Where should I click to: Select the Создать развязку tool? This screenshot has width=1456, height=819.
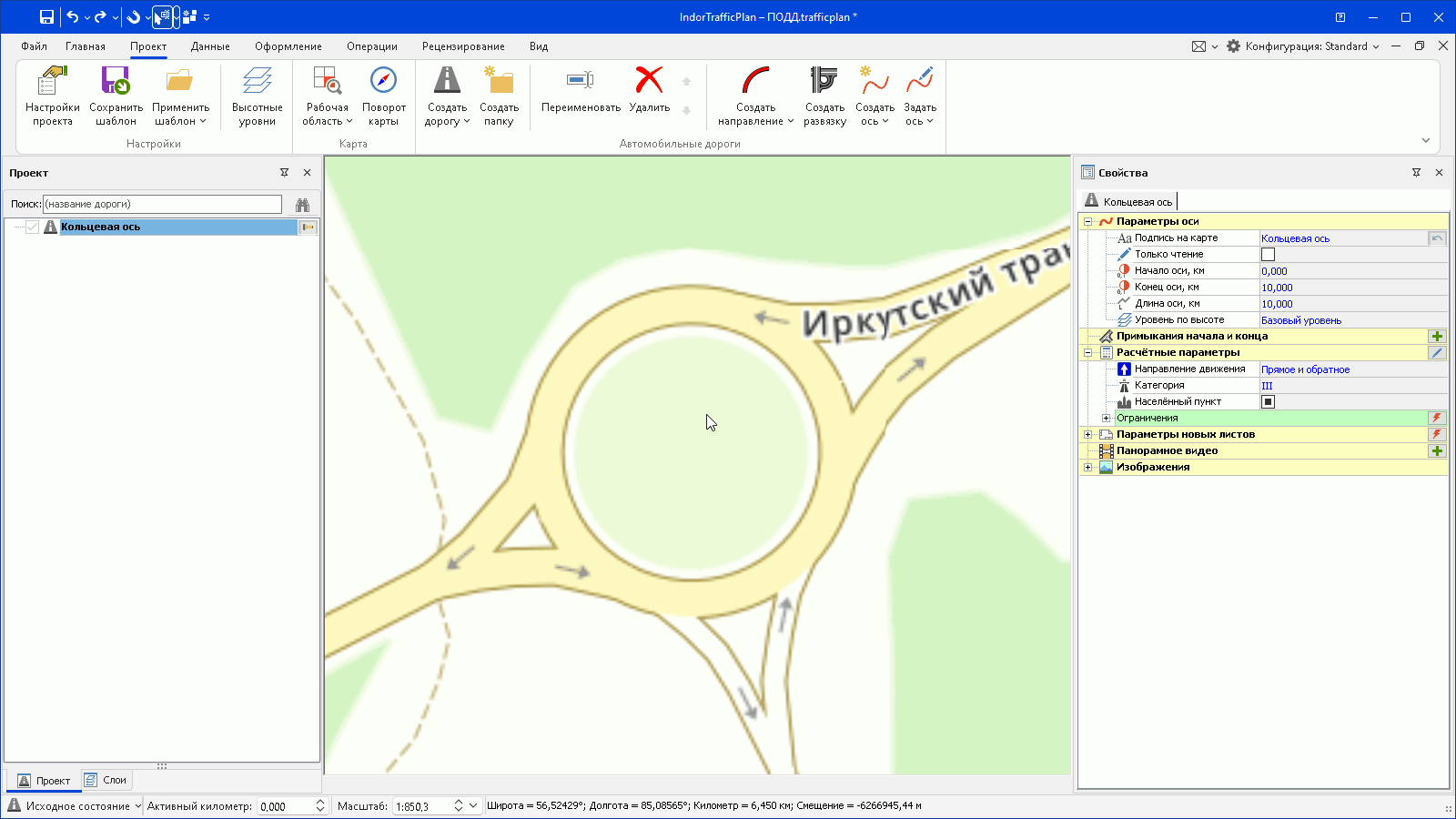[822, 96]
